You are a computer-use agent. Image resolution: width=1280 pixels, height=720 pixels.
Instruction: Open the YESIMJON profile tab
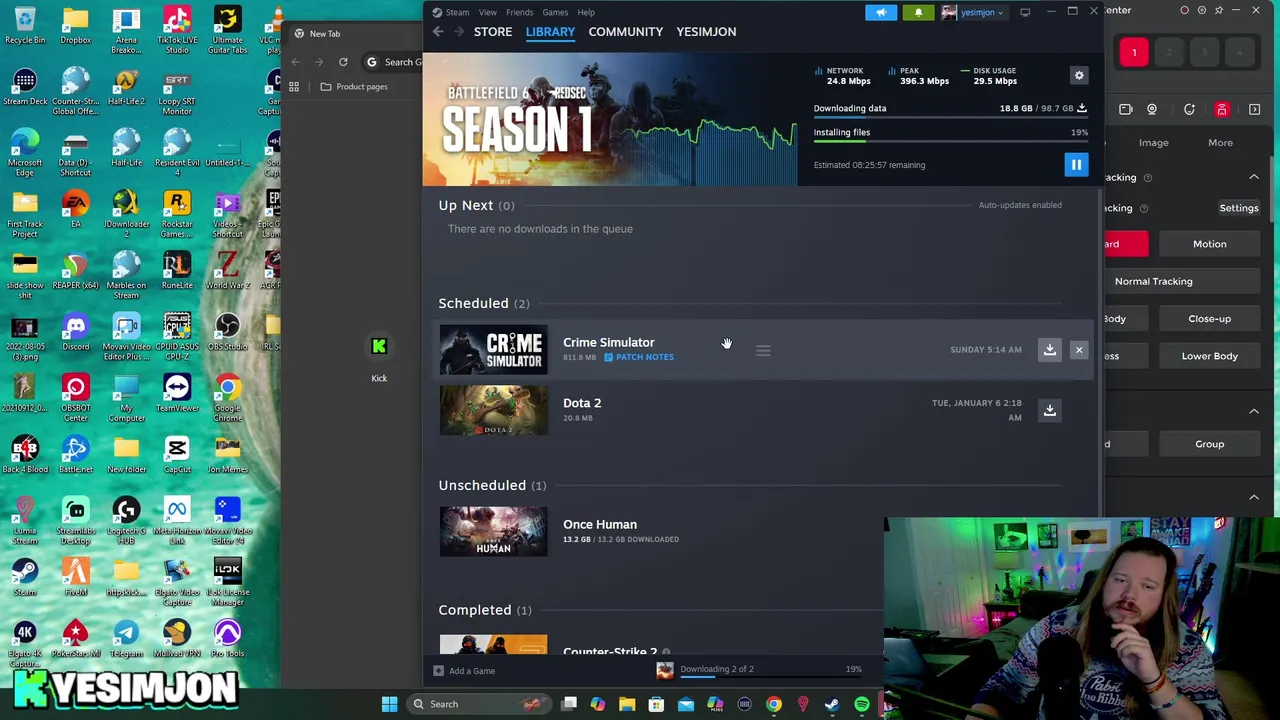tap(706, 32)
